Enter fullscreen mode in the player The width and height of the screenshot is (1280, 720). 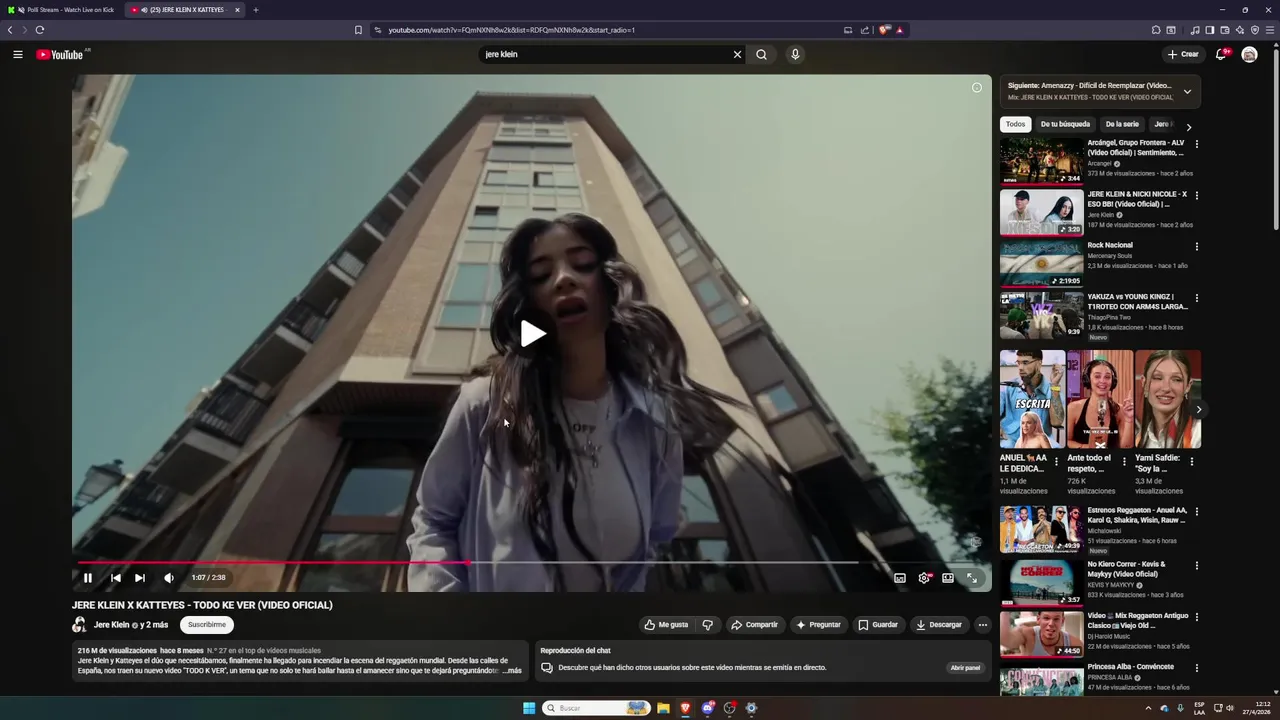tap(972, 578)
